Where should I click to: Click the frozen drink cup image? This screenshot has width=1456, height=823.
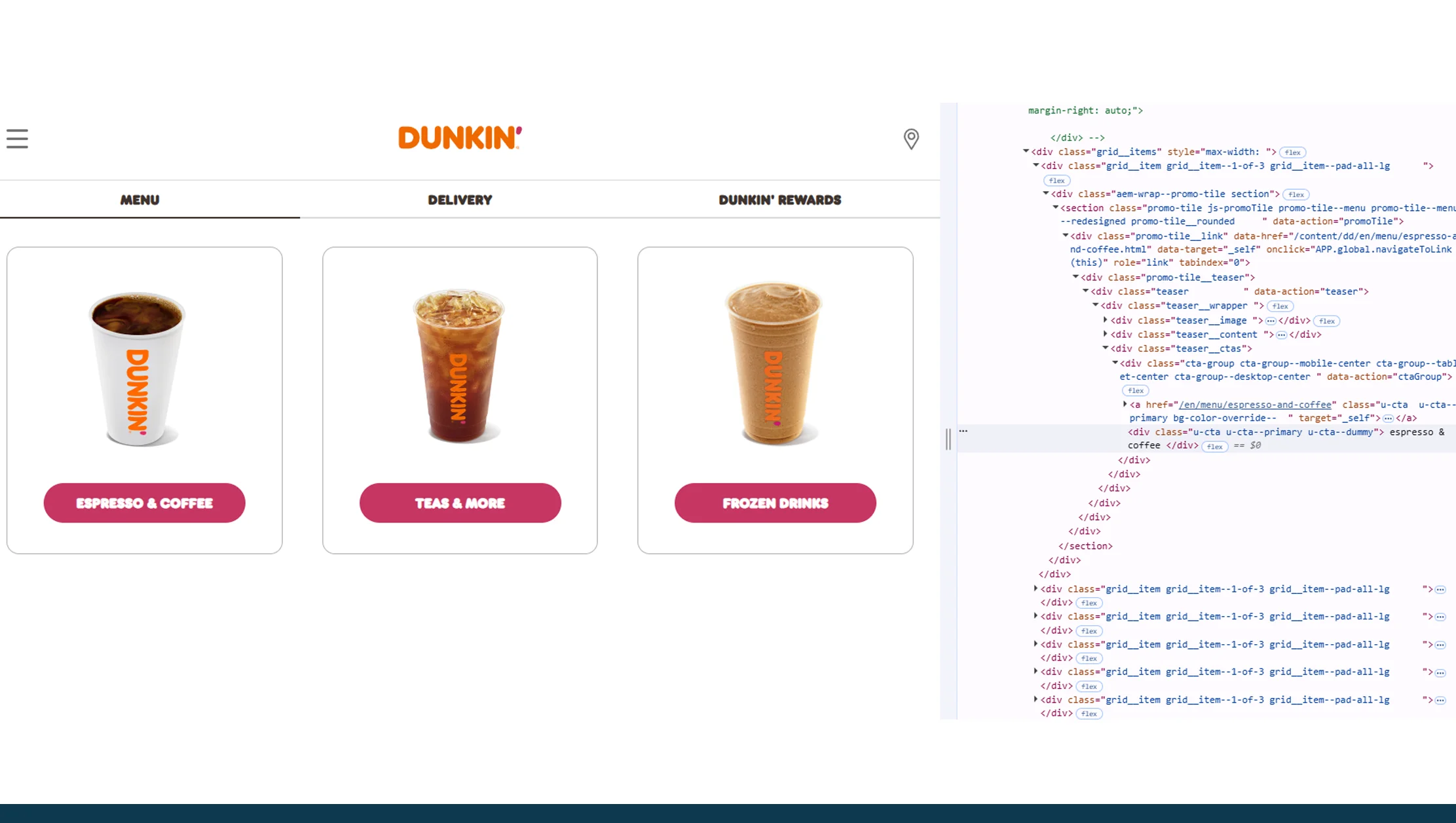coord(774,363)
